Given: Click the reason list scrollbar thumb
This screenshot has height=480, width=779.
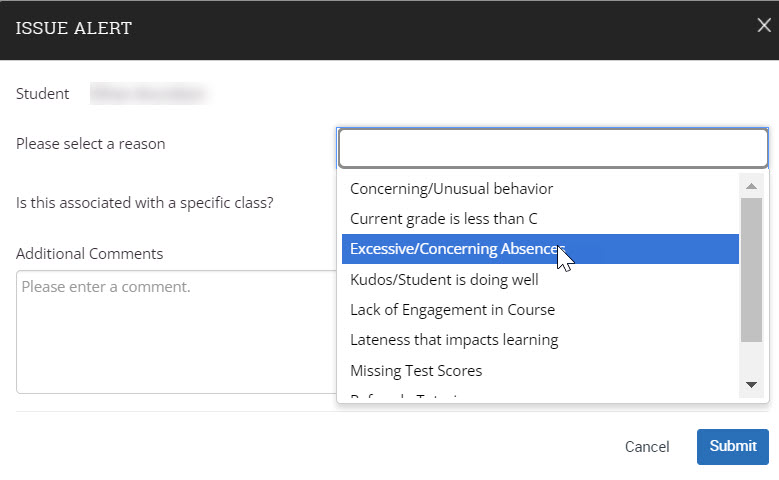Looking at the screenshot, I should pyautogui.click(x=751, y=270).
